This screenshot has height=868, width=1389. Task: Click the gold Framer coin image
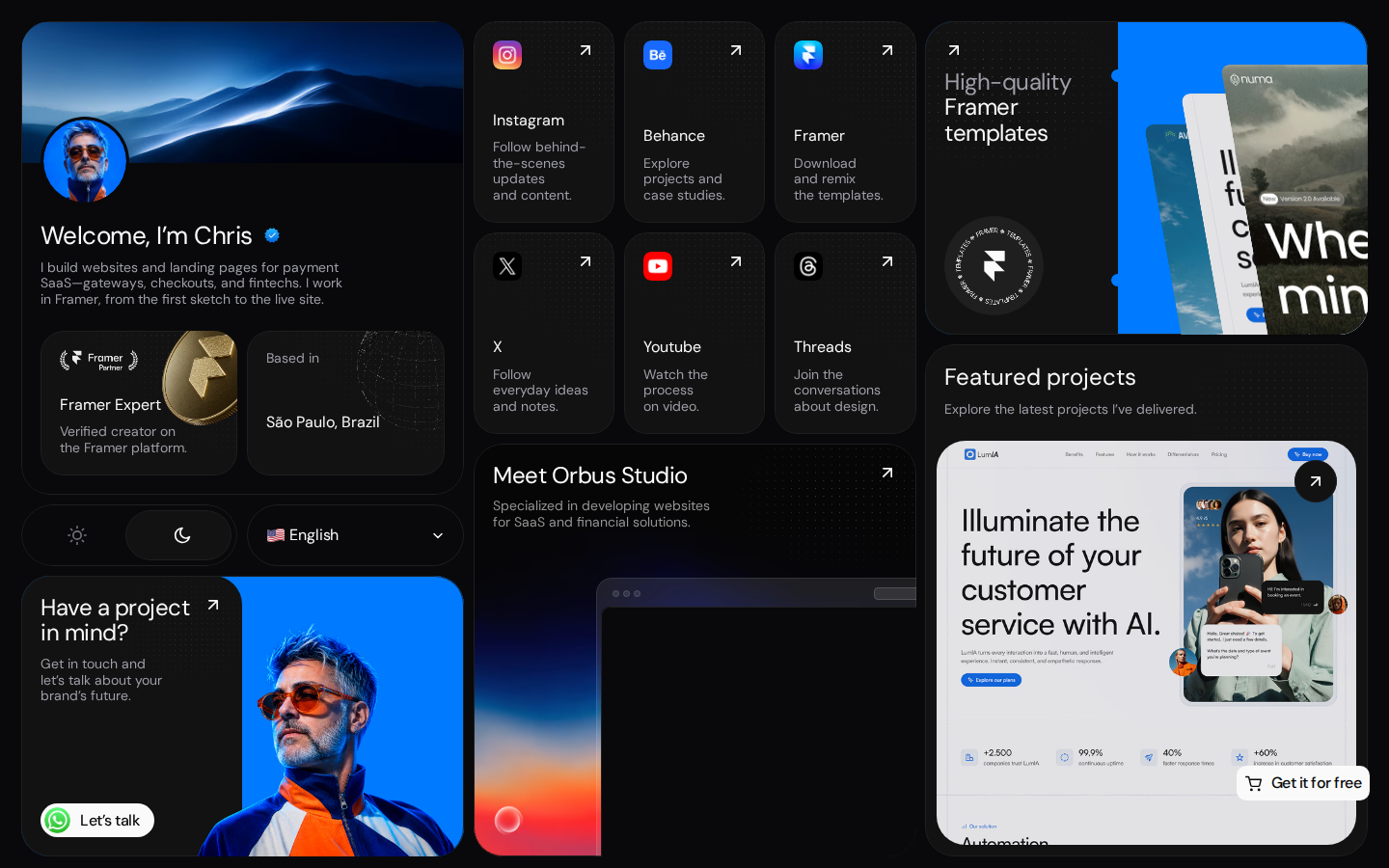(201, 377)
